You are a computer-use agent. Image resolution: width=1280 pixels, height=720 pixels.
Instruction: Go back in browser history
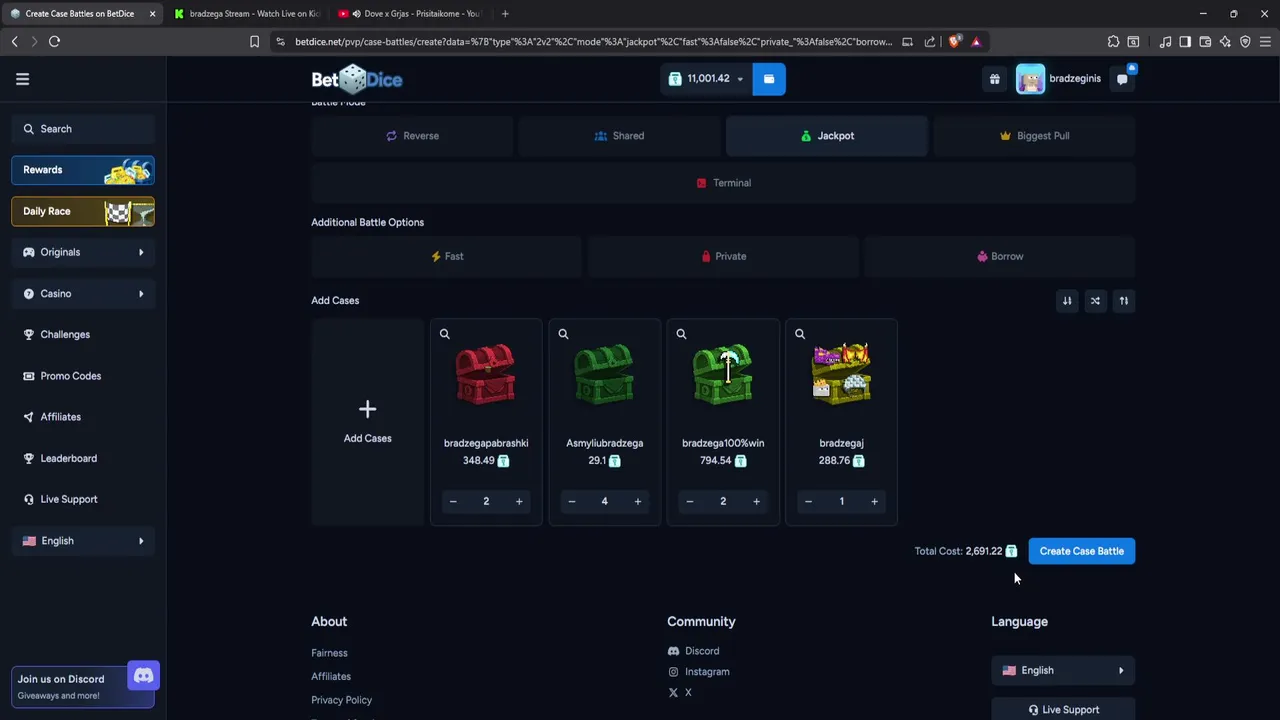click(x=14, y=41)
